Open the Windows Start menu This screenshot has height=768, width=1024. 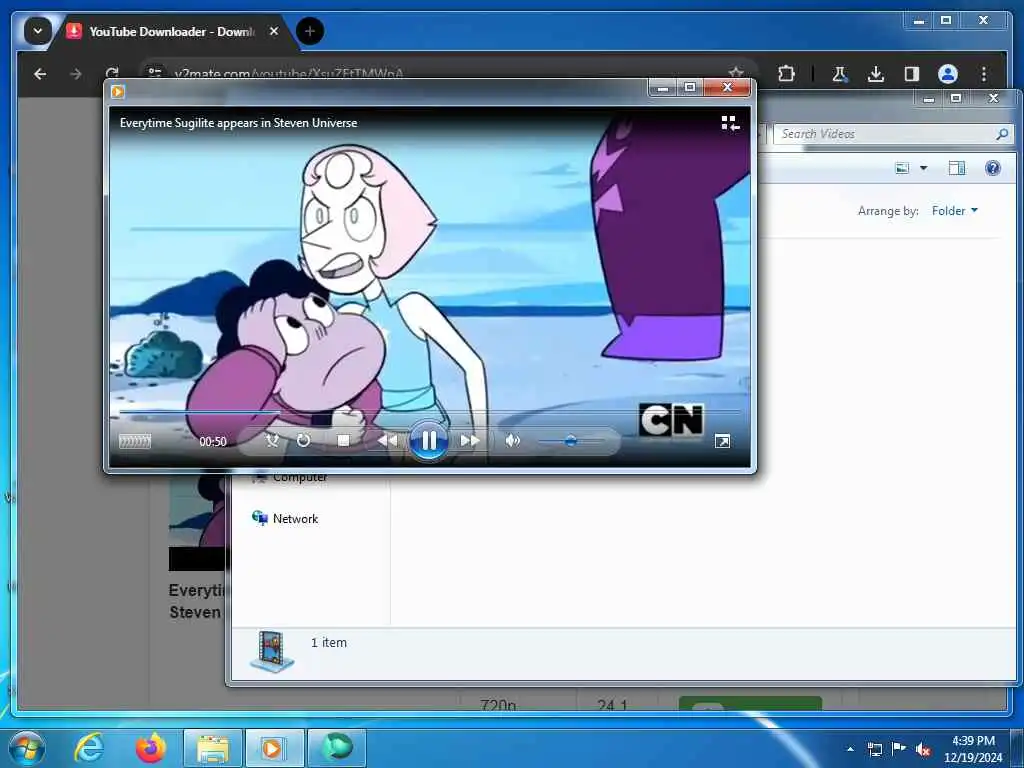[x=27, y=748]
